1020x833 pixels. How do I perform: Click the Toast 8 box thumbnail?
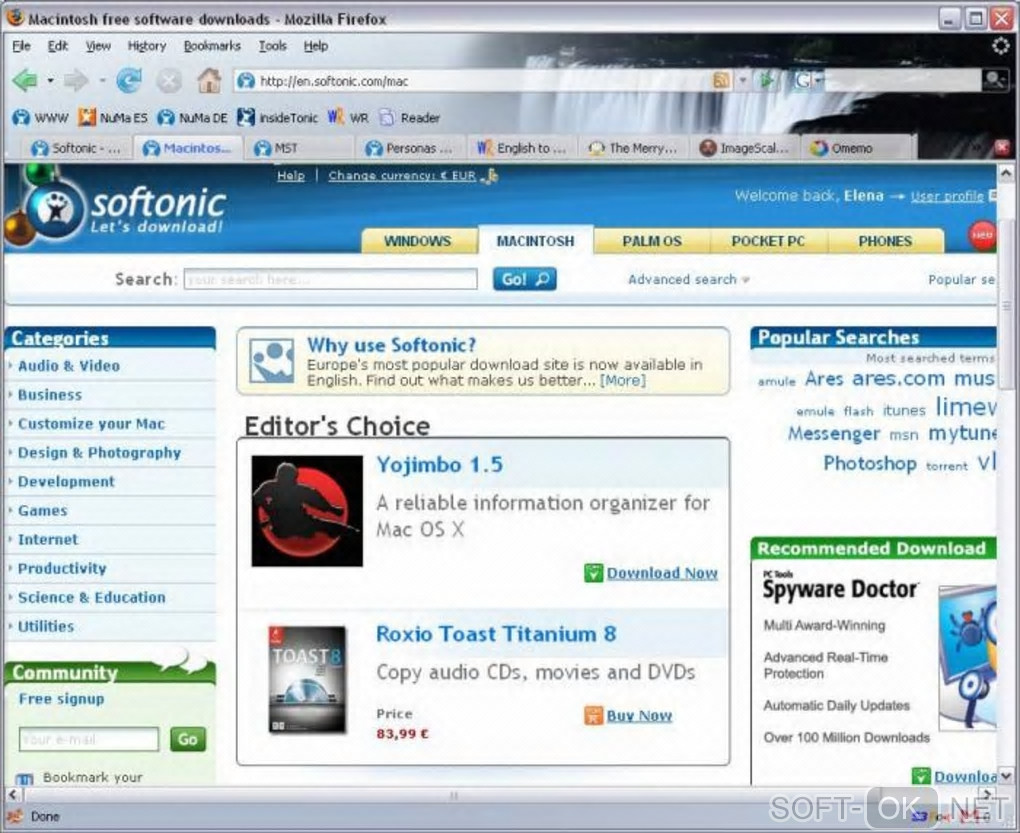click(307, 679)
